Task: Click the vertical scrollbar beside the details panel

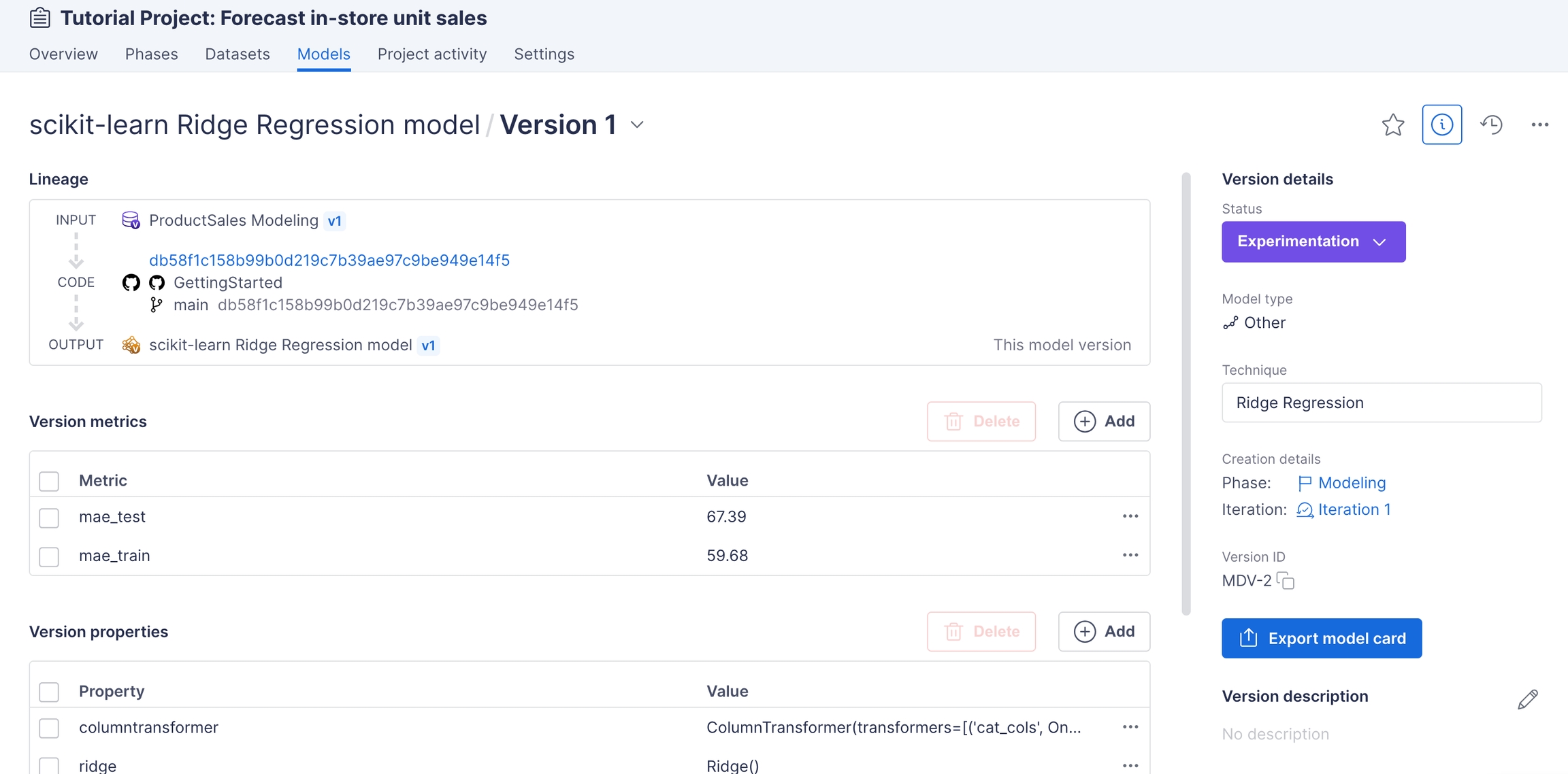Action: [1186, 394]
